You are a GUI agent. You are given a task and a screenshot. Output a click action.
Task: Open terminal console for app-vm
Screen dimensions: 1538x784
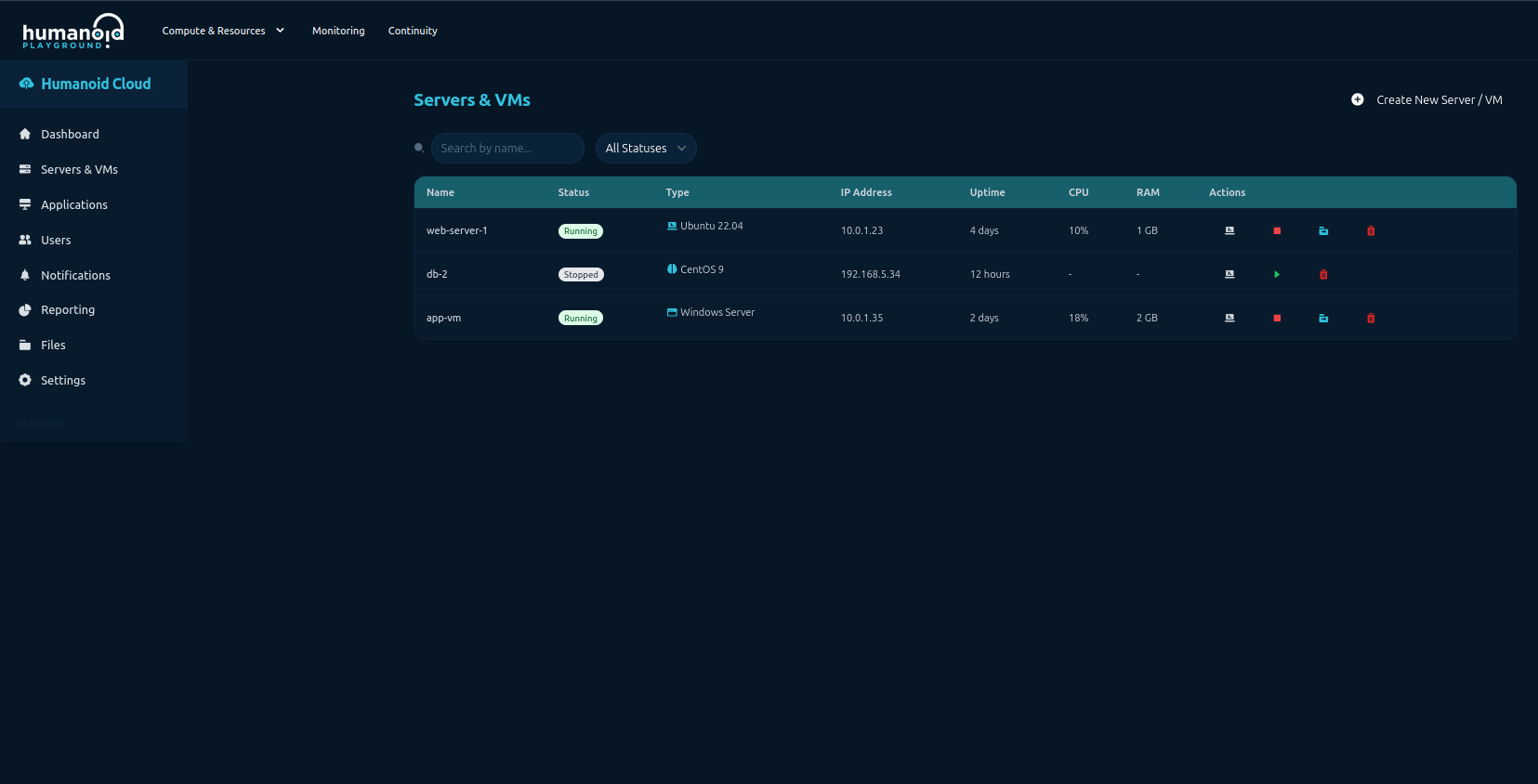(1229, 318)
